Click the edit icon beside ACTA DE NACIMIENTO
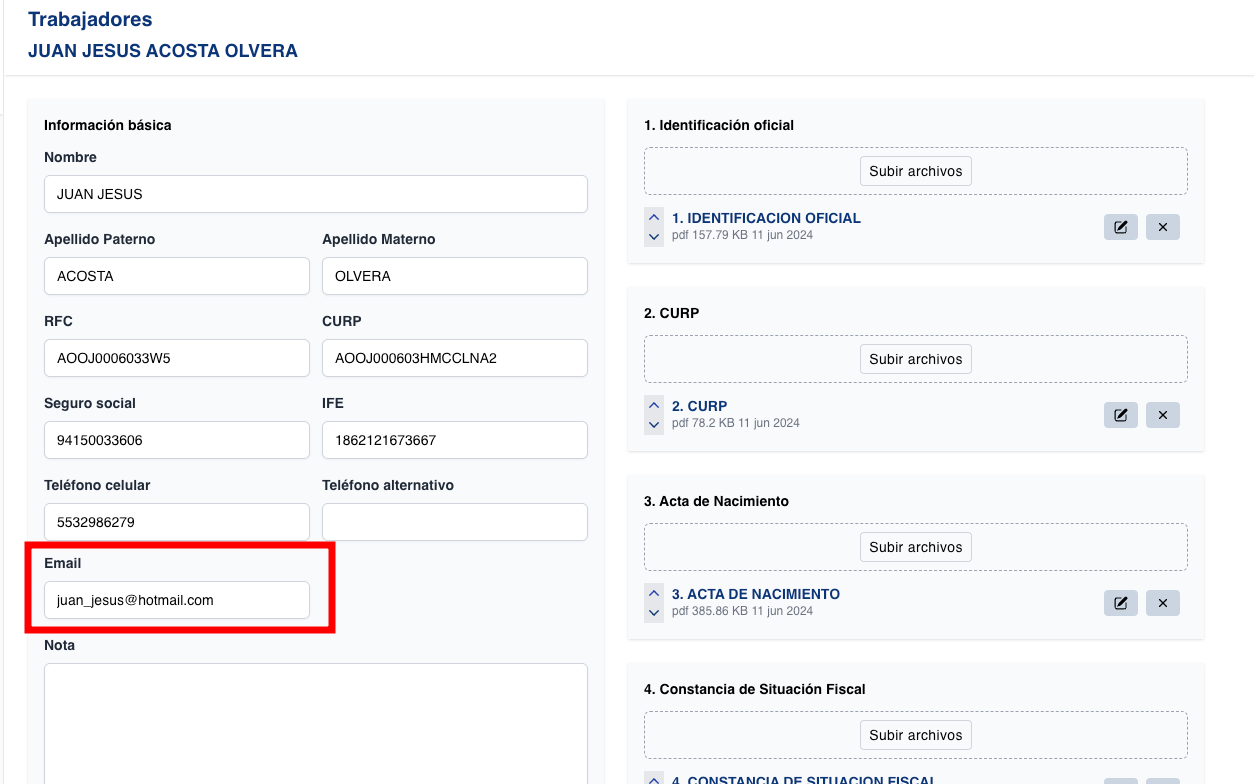1254x784 pixels. coord(1120,603)
